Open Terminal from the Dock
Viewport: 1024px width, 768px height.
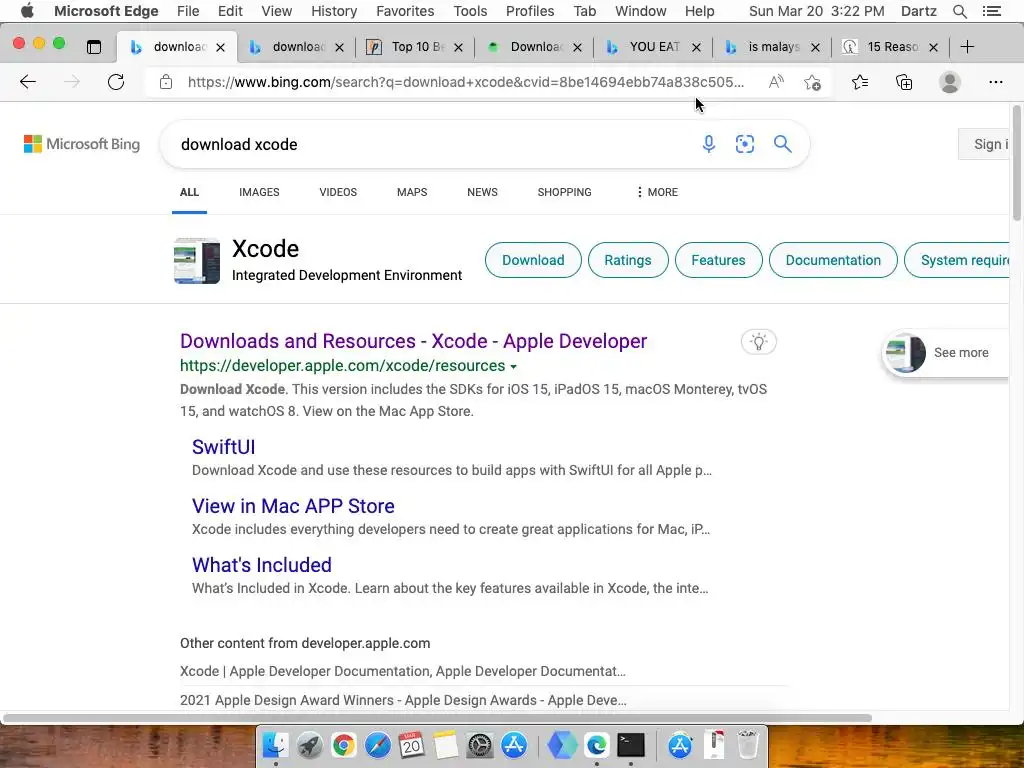click(631, 745)
